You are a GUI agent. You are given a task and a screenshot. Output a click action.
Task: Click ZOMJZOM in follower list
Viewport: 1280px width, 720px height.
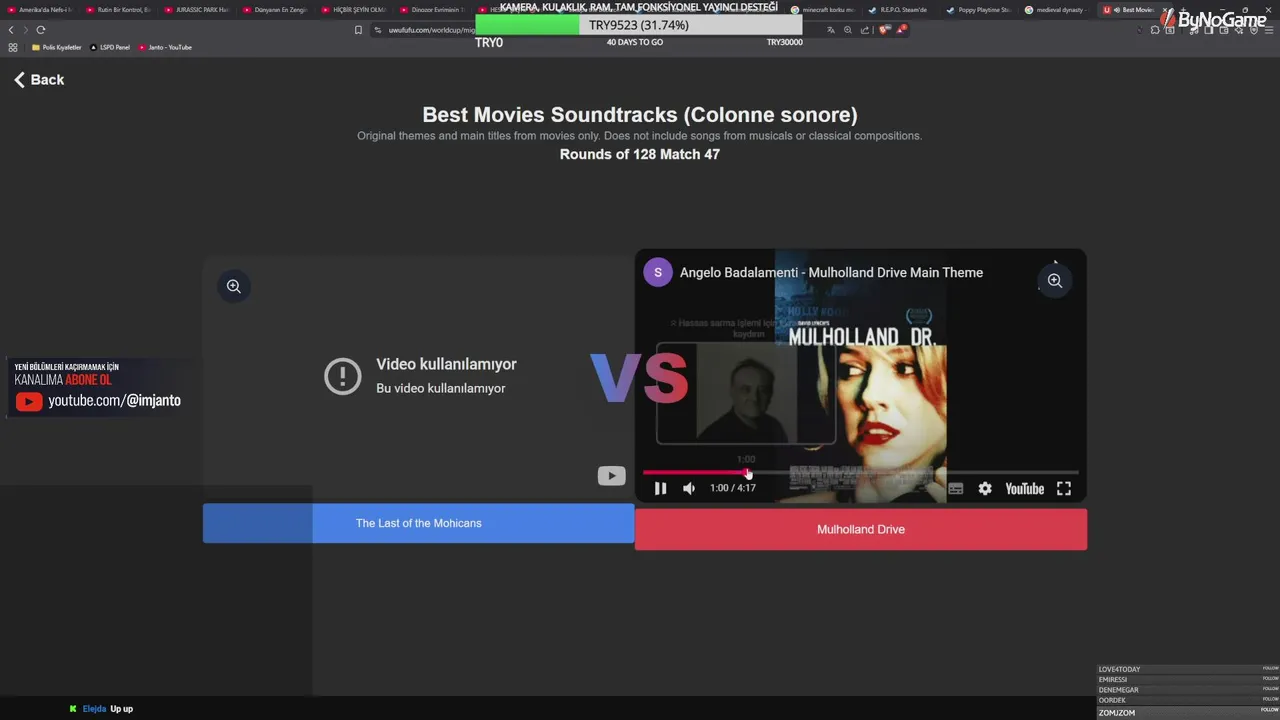[x=1117, y=712]
